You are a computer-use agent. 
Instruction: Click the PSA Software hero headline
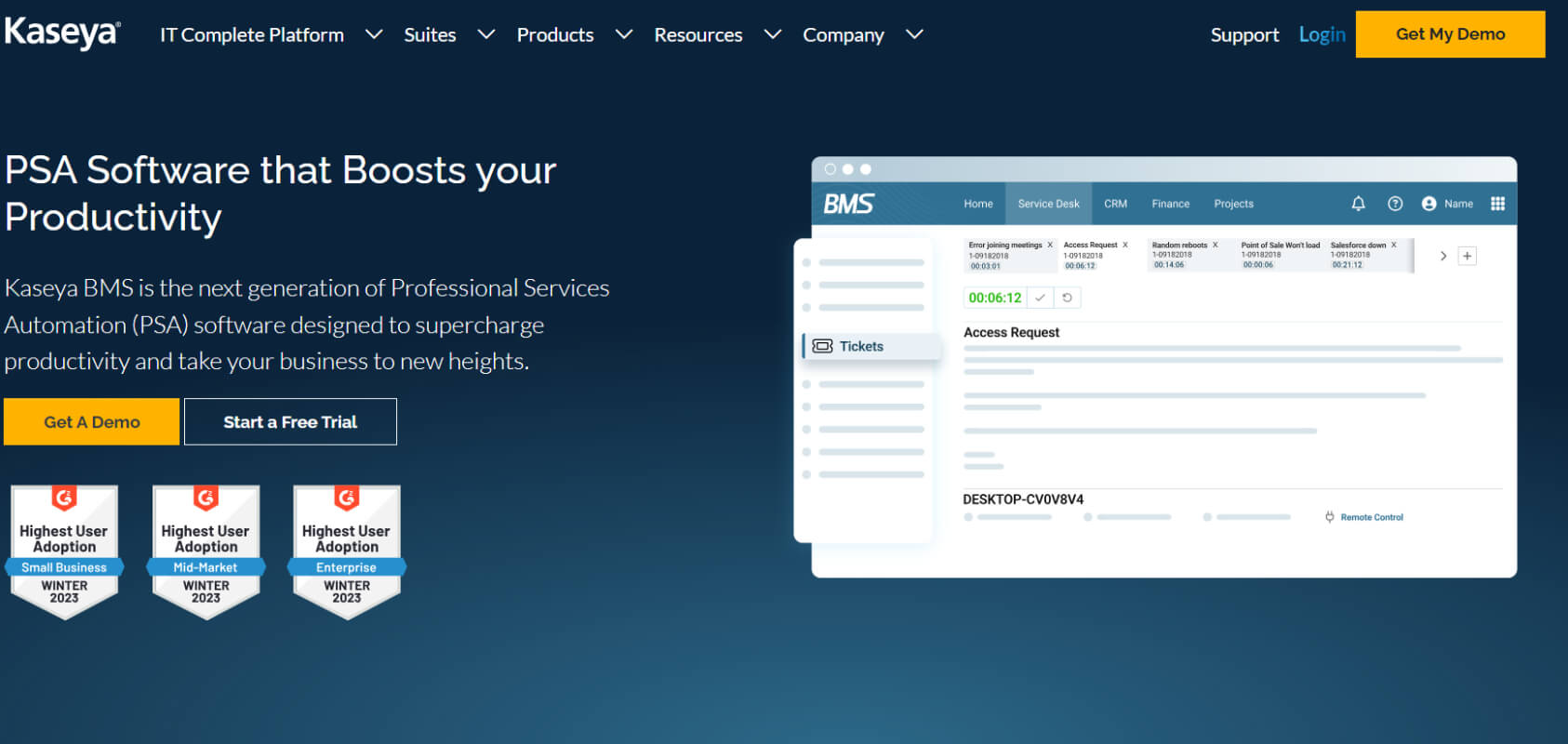tap(280, 193)
